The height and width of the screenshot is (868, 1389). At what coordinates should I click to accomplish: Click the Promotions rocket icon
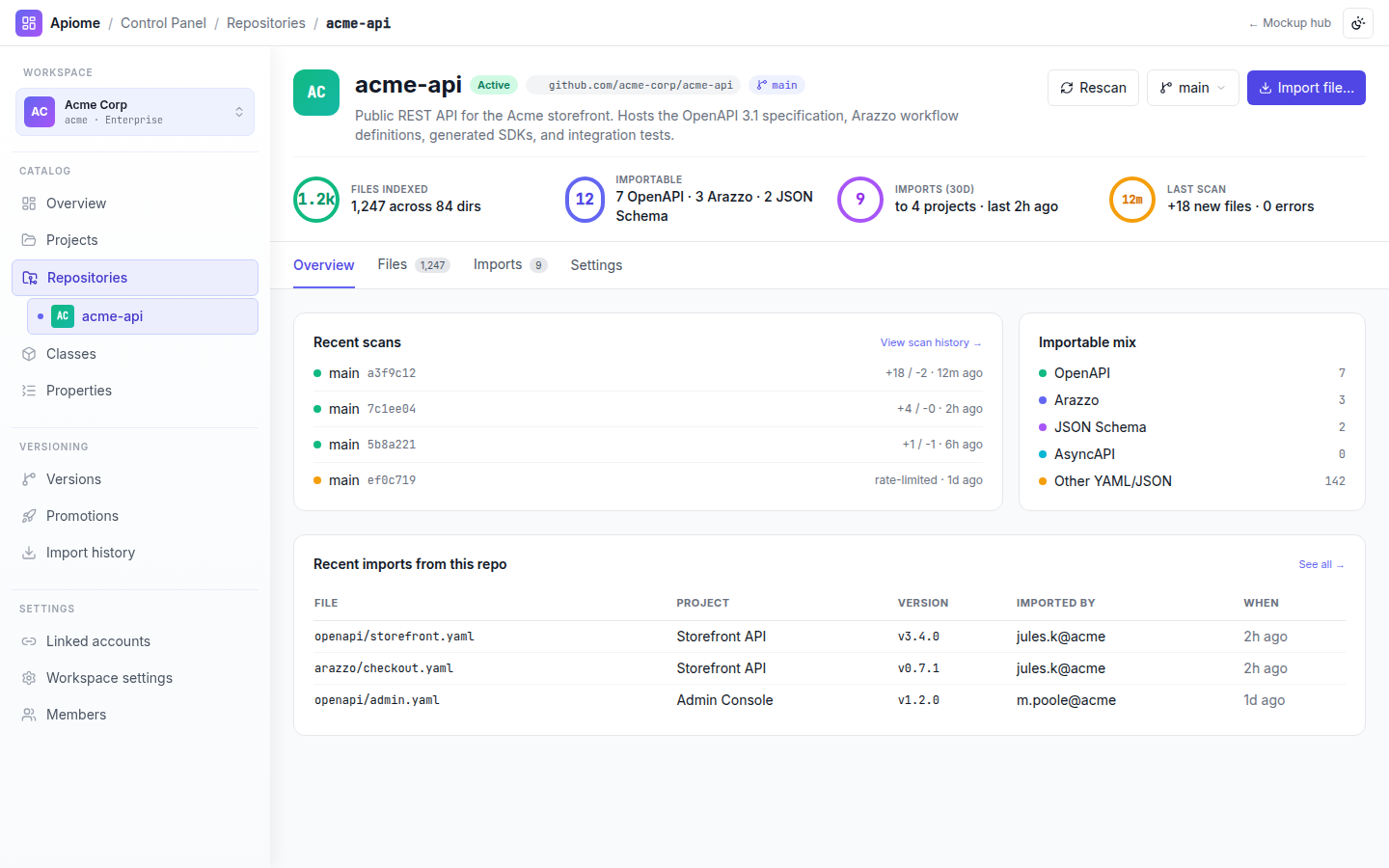click(x=29, y=516)
